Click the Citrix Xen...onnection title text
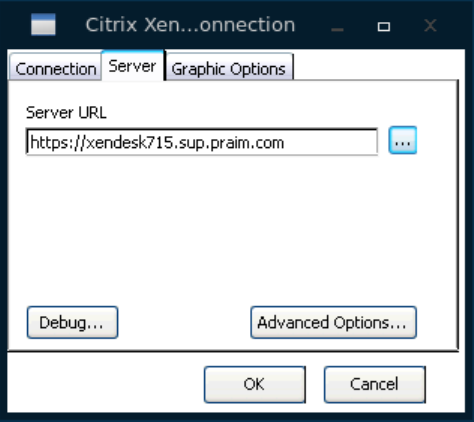 click(190, 25)
